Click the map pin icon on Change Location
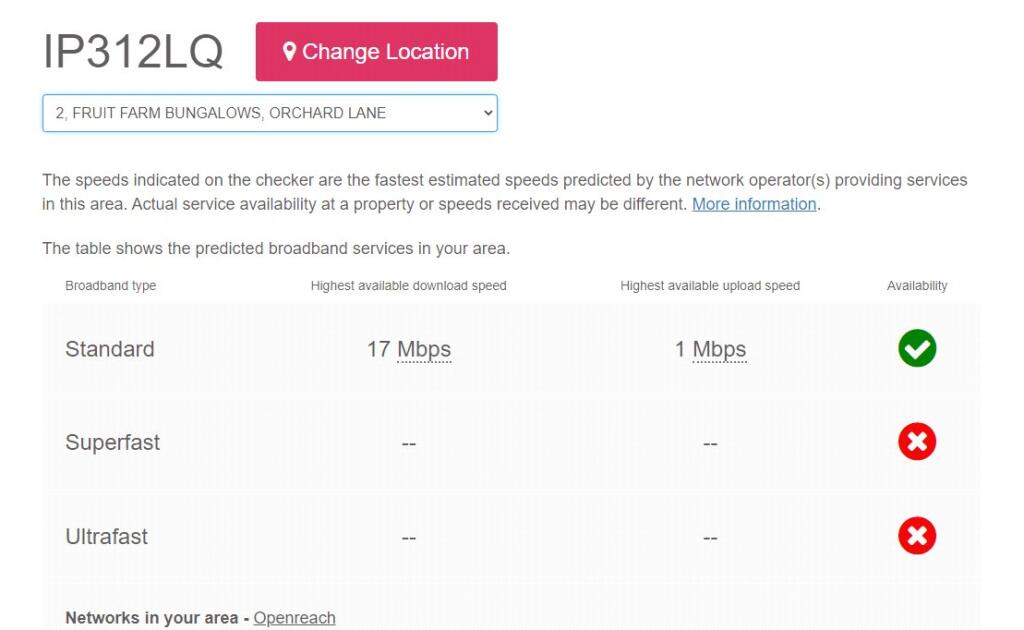The width and height of the screenshot is (1024, 630). 289,52
